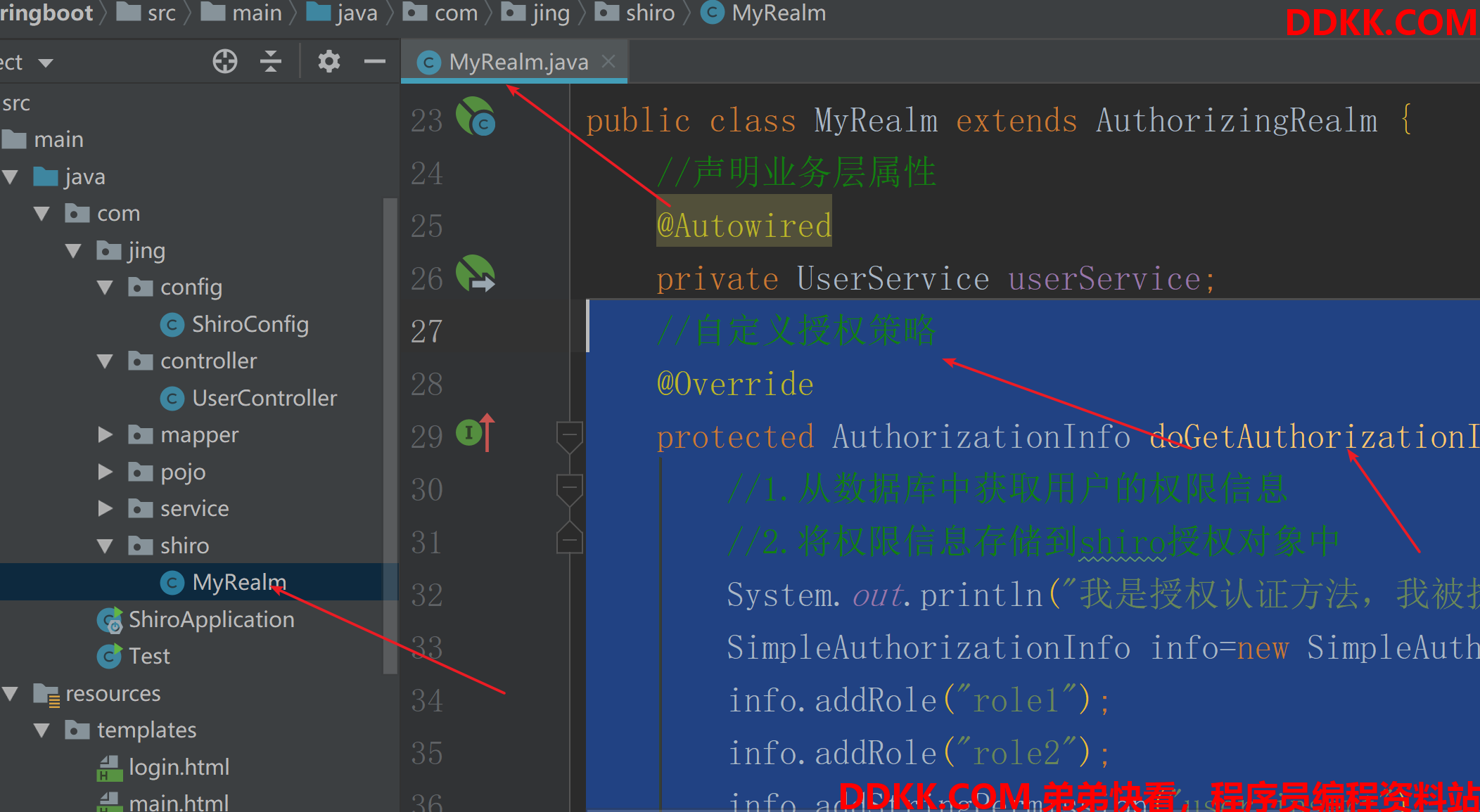This screenshot has height=812, width=1480.
Task: Click the info.addRole("role1") statement
Action: (919, 700)
